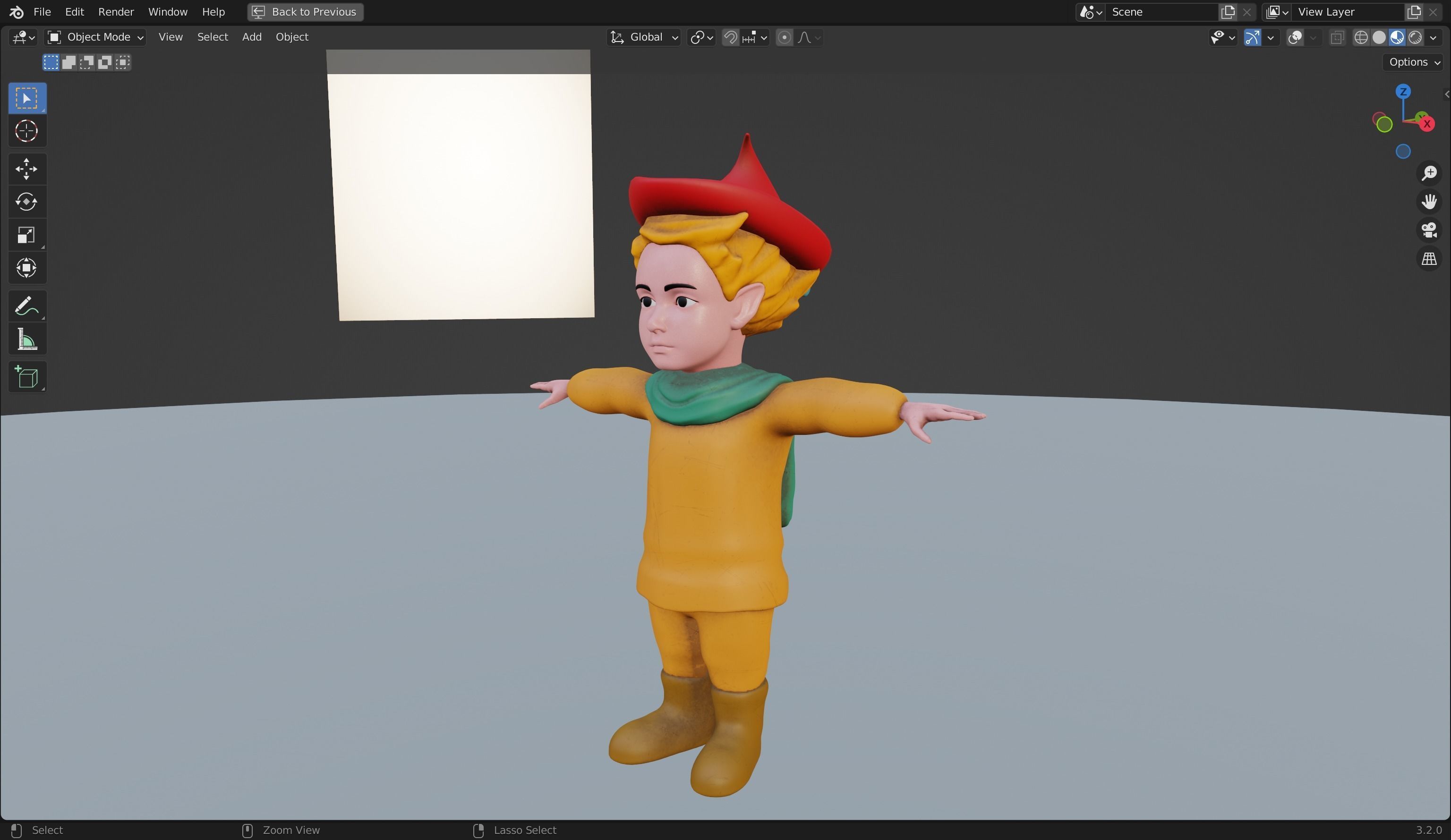
Task: Open the File menu
Action: pos(42,11)
